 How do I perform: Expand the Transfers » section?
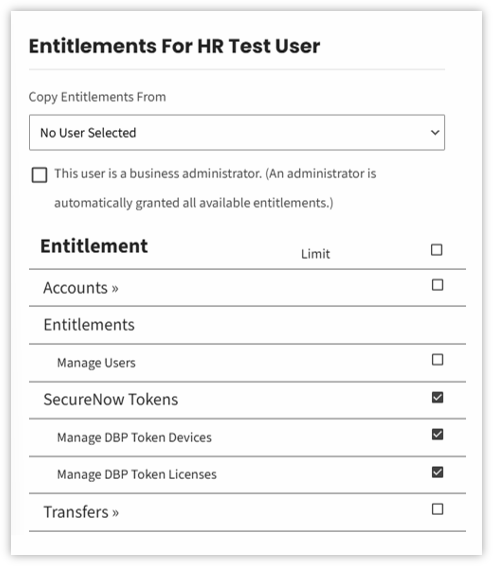click(81, 512)
